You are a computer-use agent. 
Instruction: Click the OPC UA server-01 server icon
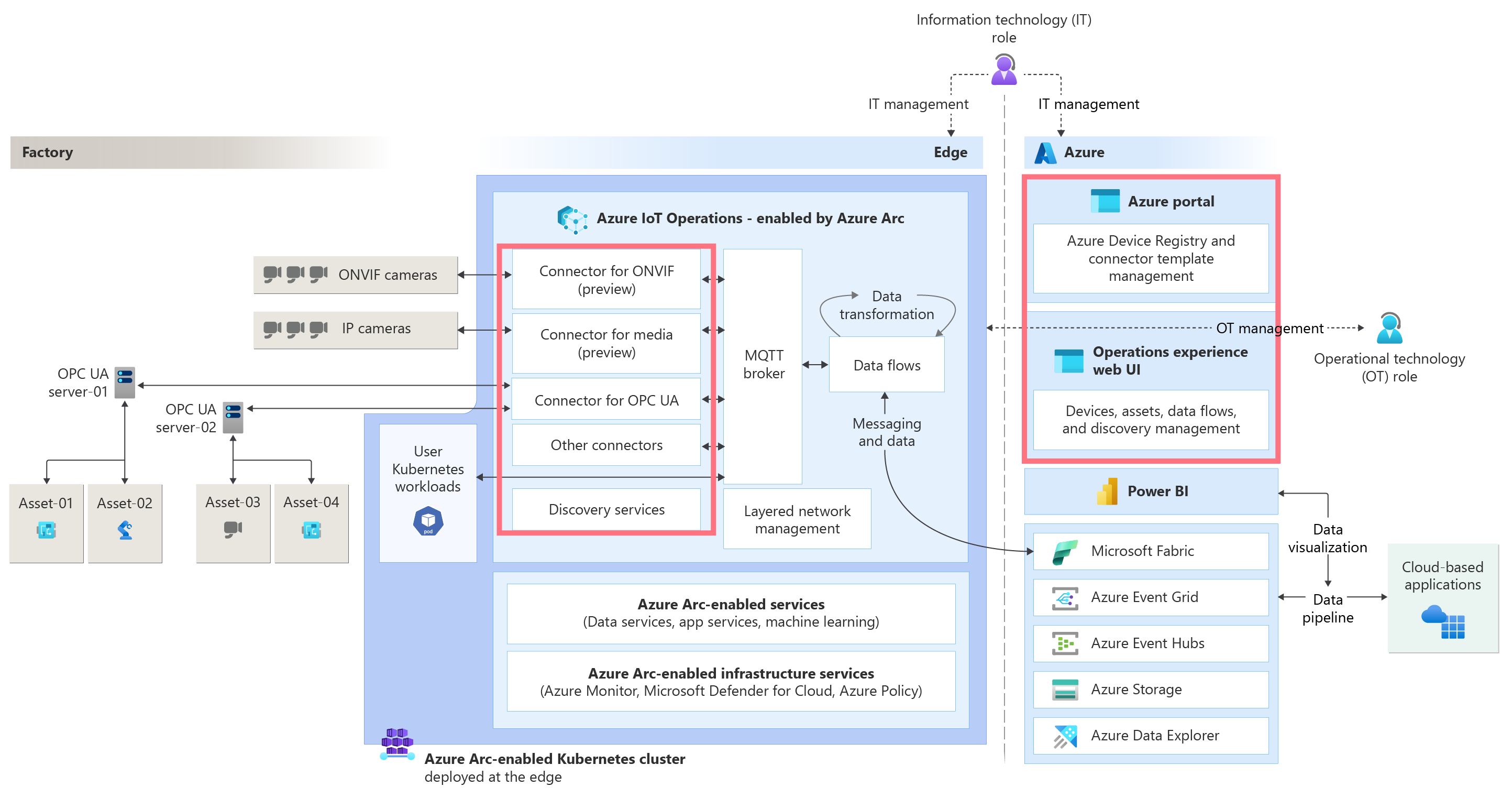(x=125, y=383)
